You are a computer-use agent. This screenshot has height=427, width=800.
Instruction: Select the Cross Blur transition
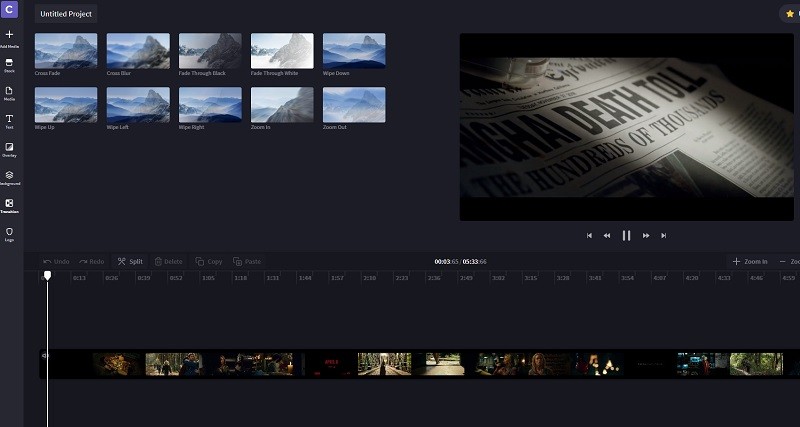click(x=138, y=51)
